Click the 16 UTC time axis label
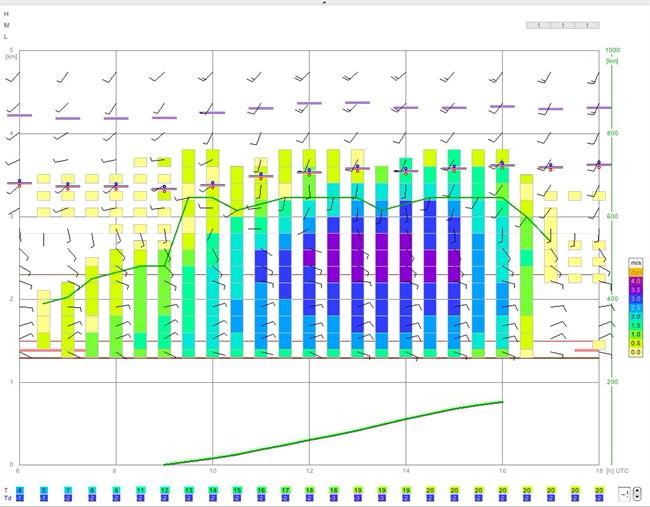 point(502,471)
